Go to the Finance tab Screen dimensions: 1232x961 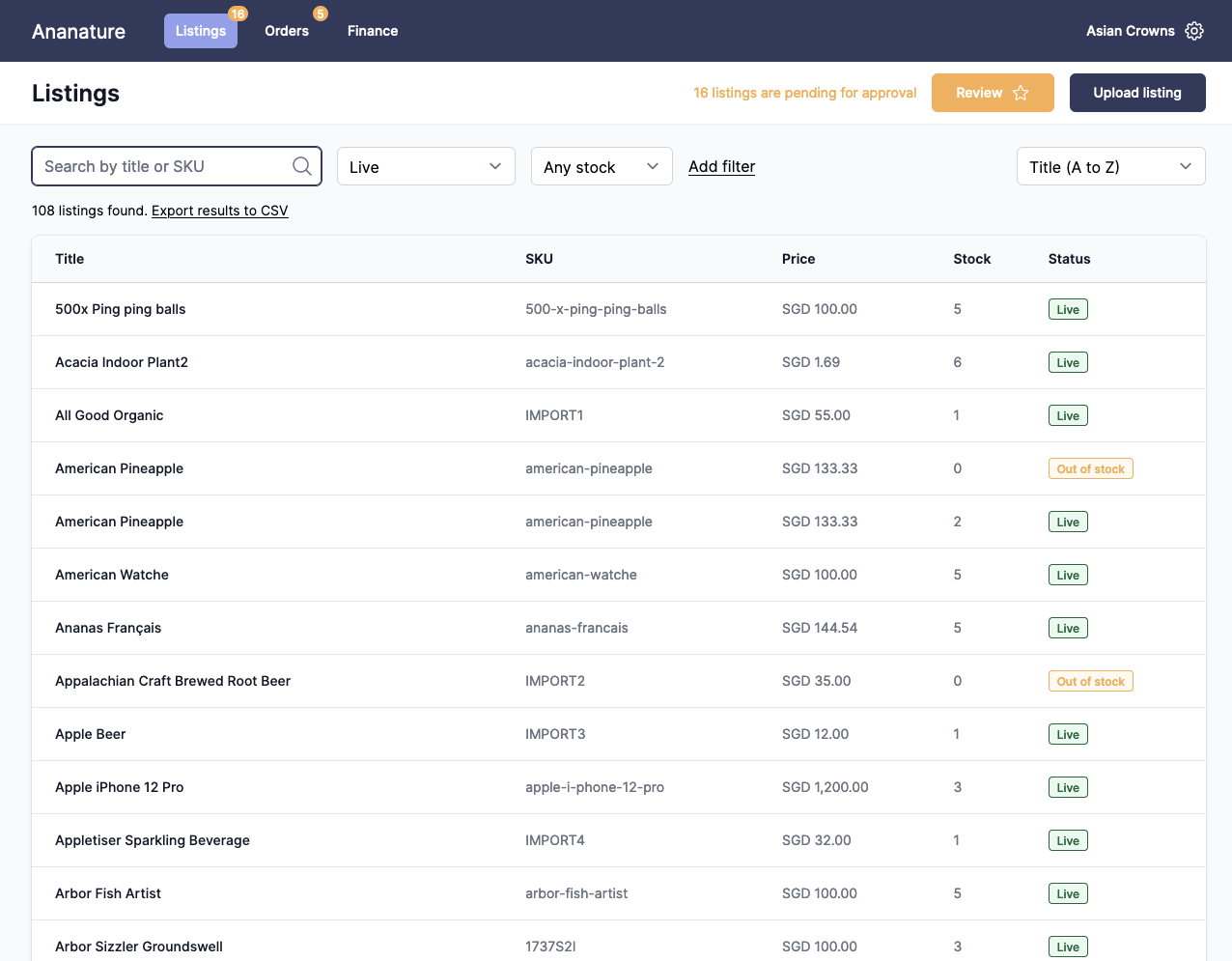point(373,31)
